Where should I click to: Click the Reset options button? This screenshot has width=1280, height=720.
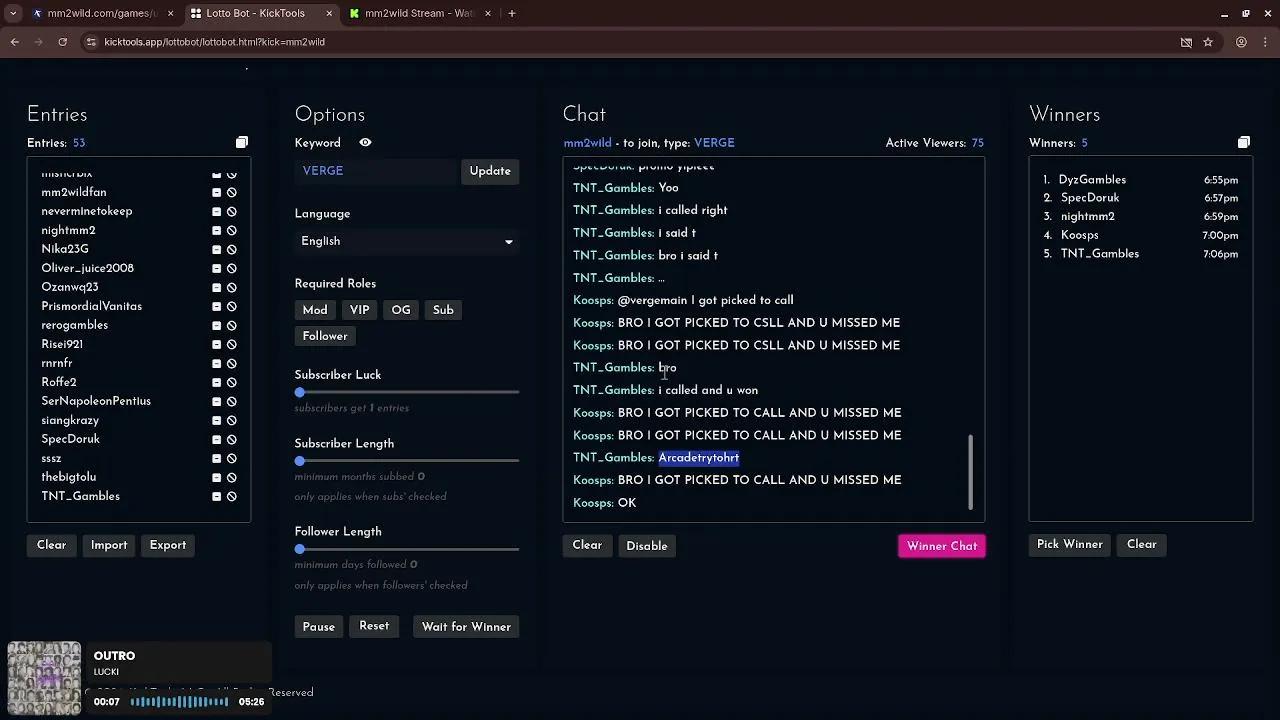point(374,626)
